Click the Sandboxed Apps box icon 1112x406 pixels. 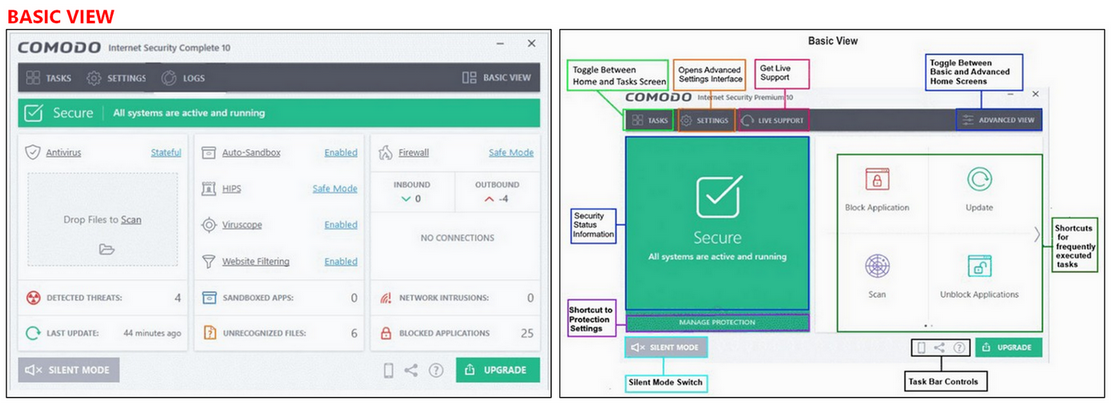pyautogui.click(x=209, y=298)
